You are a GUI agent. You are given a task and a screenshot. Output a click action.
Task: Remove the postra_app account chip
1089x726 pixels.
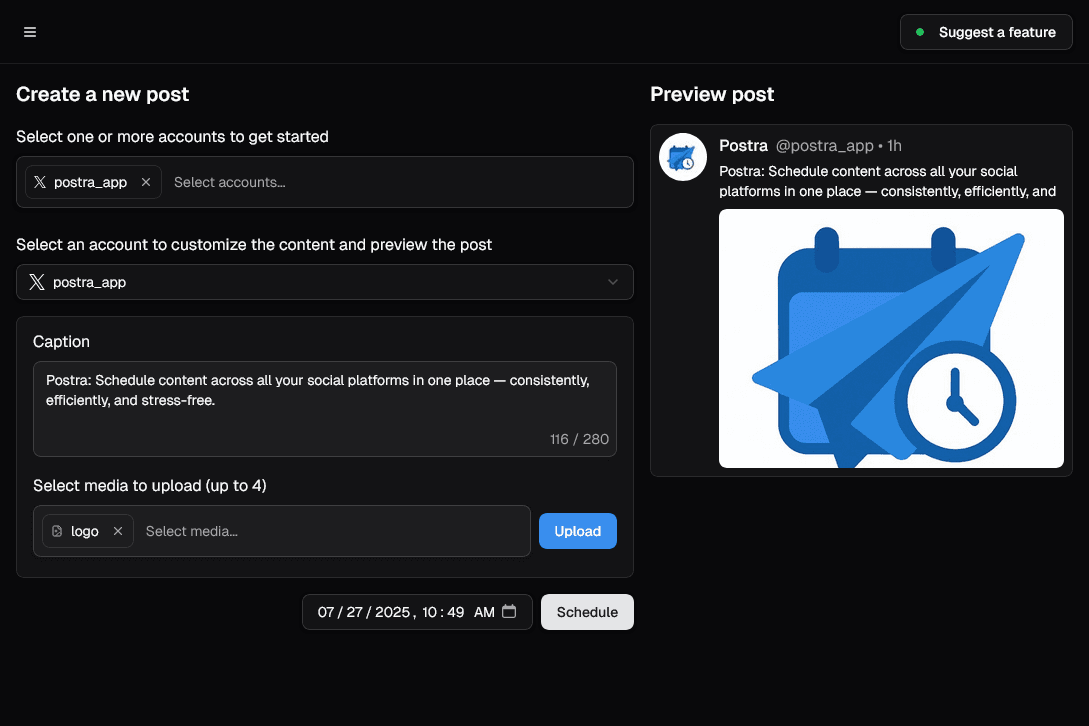(146, 182)
